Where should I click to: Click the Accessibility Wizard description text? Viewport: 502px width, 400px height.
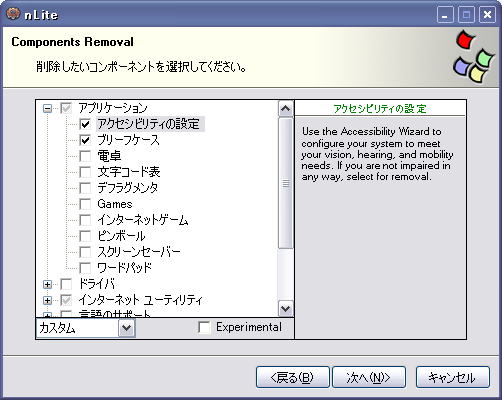coord(377,154)
